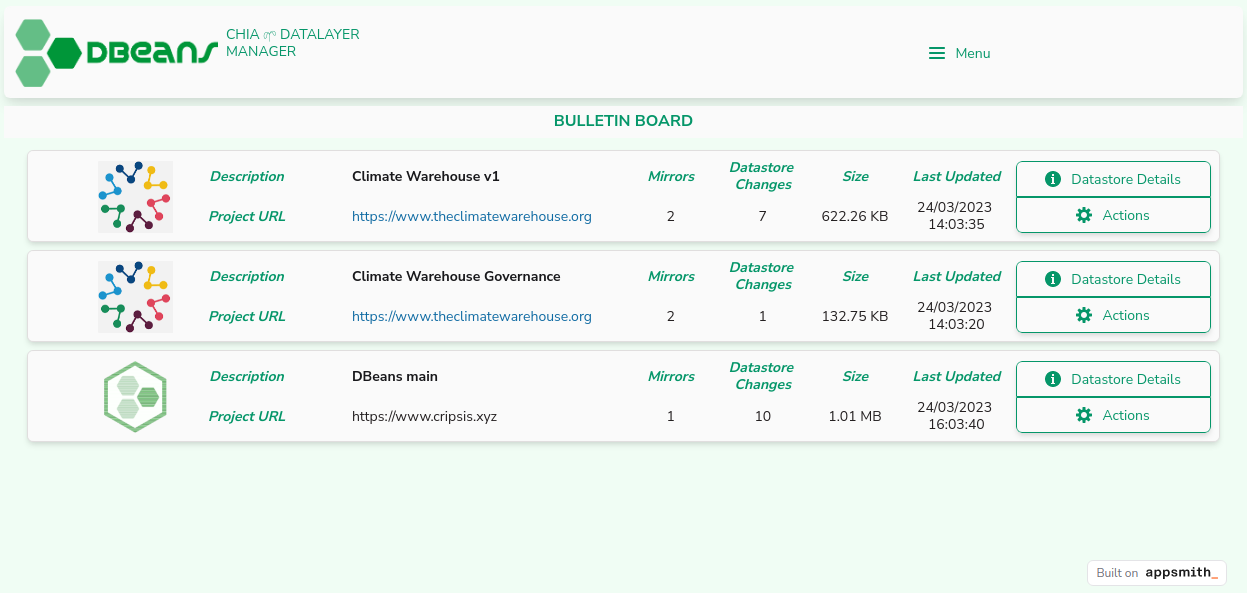Follow the Climate Warehouse v1 project URL link
This screenshot has width=1247, height=593.
coord(472,216)
